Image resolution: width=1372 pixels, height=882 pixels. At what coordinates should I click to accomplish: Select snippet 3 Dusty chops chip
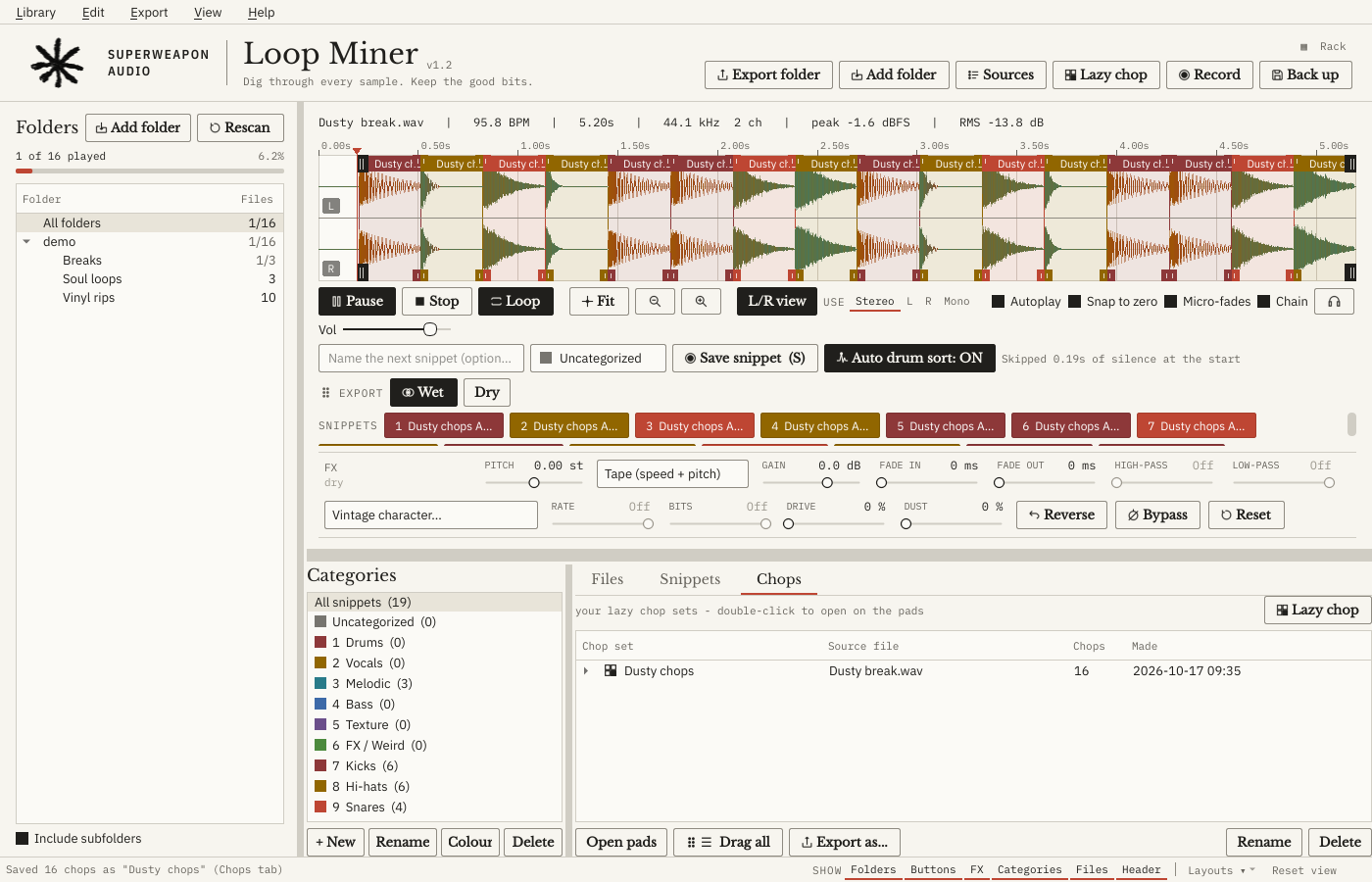coord(695,426)
